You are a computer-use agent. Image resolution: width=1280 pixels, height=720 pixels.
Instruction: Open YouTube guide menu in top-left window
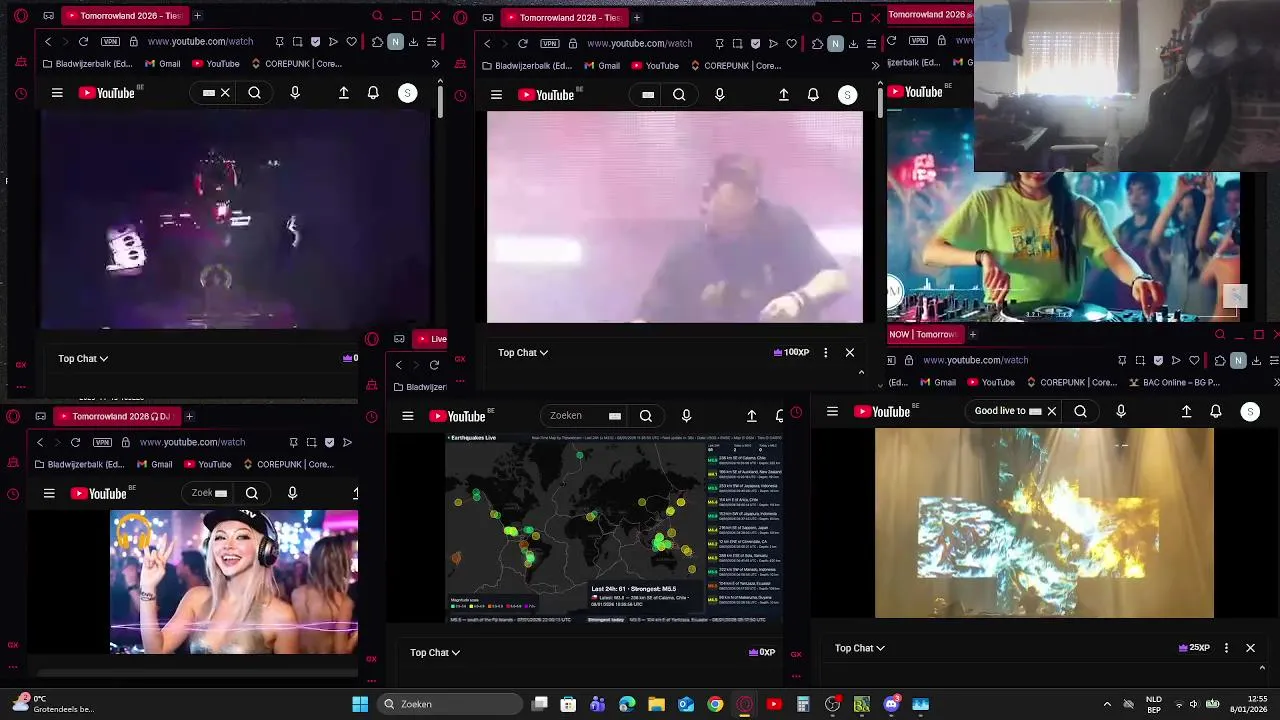[57, 93]
